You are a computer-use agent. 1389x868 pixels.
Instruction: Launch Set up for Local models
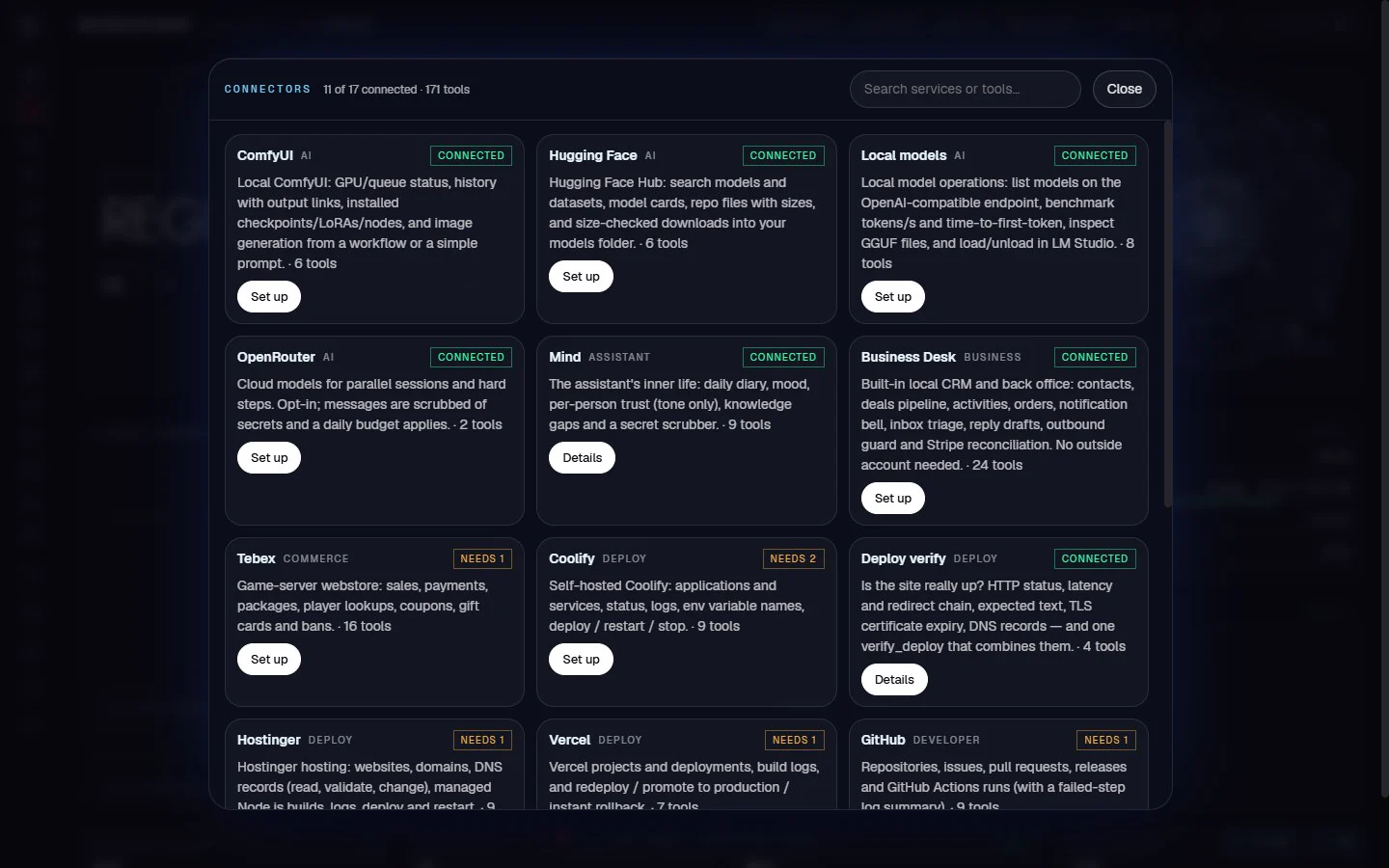pos(893,297)
